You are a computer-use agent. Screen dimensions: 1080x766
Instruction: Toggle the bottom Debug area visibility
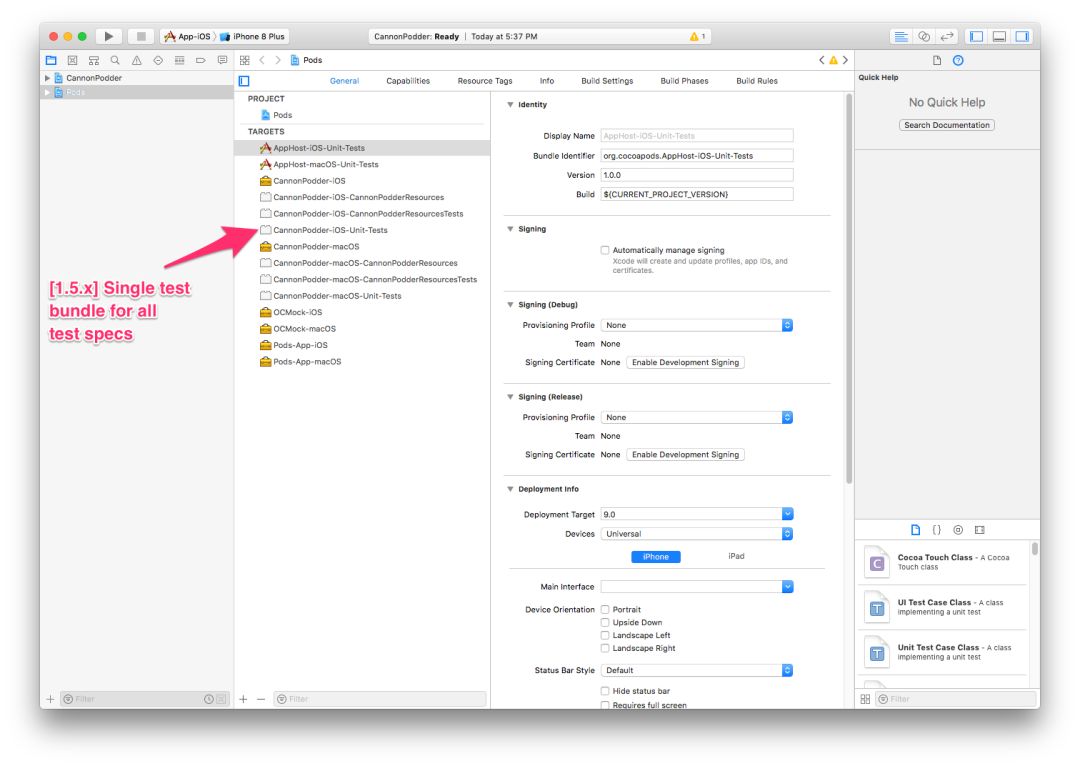pyautogui.click(x=999, y=37)
